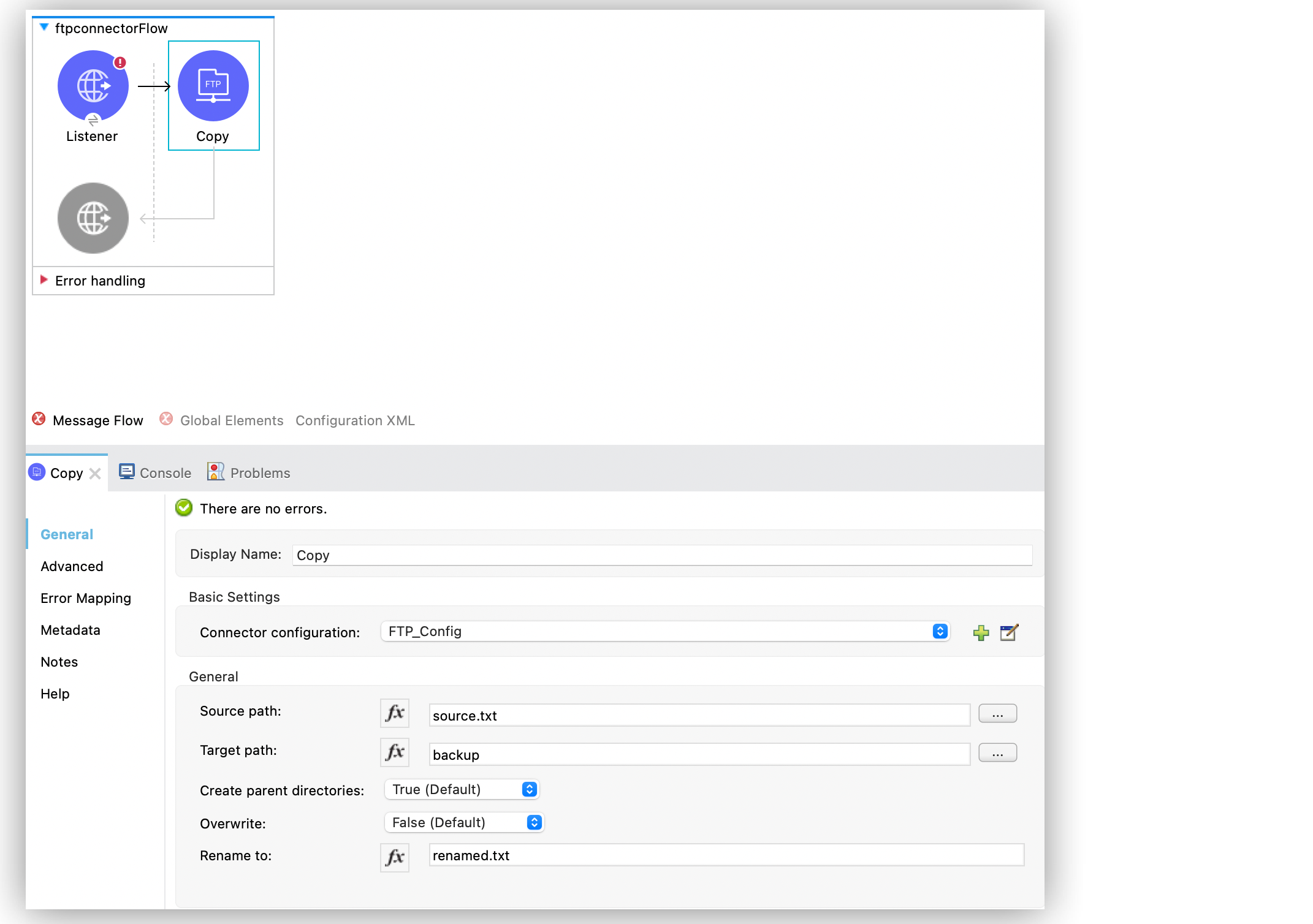Click the Listener exchange-arrows badge
The height and width of the screenshot is (924, 1313).
click(93, 120)
